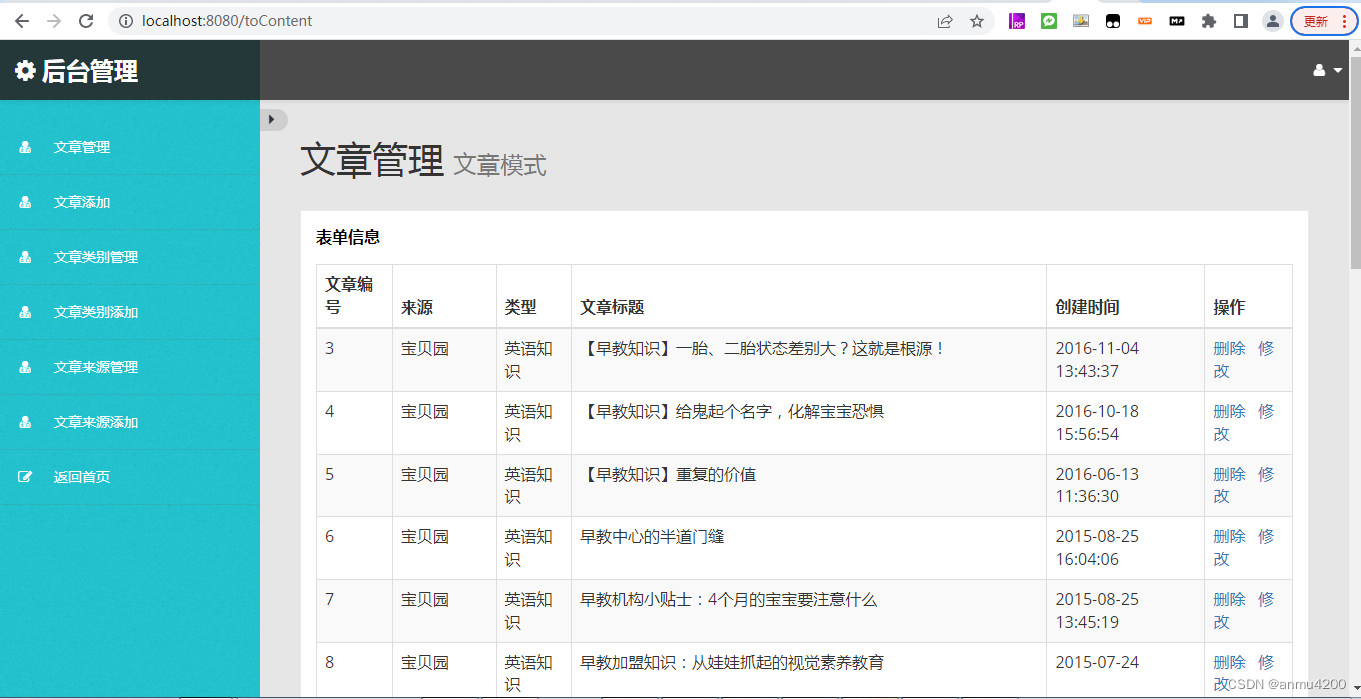Screen dimensions: 1361x699
Task: Click 修改 for article number 6
Action: click(x=1244, y=548)
